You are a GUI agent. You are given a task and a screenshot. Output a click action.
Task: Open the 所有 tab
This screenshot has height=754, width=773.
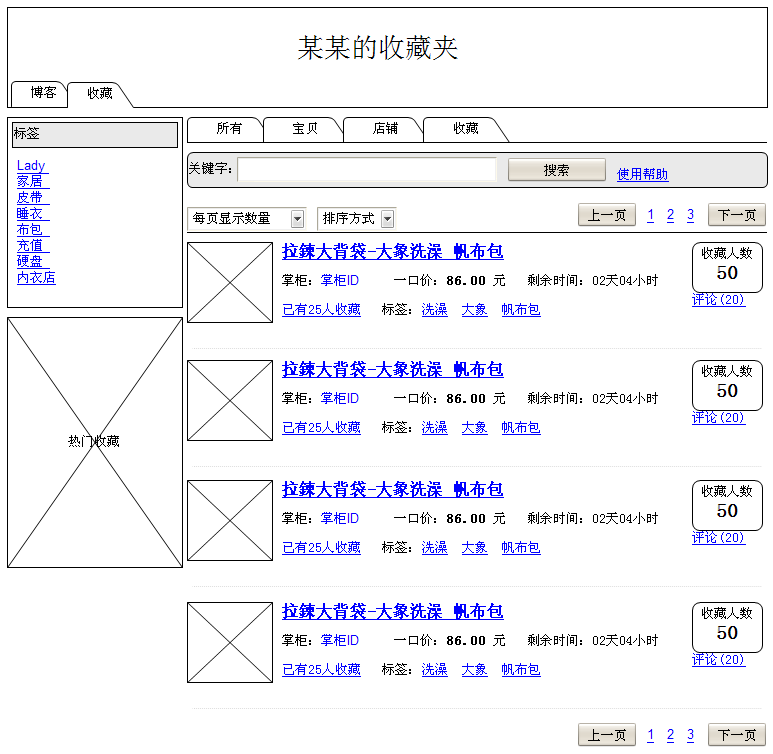click(x=226, y=130)
